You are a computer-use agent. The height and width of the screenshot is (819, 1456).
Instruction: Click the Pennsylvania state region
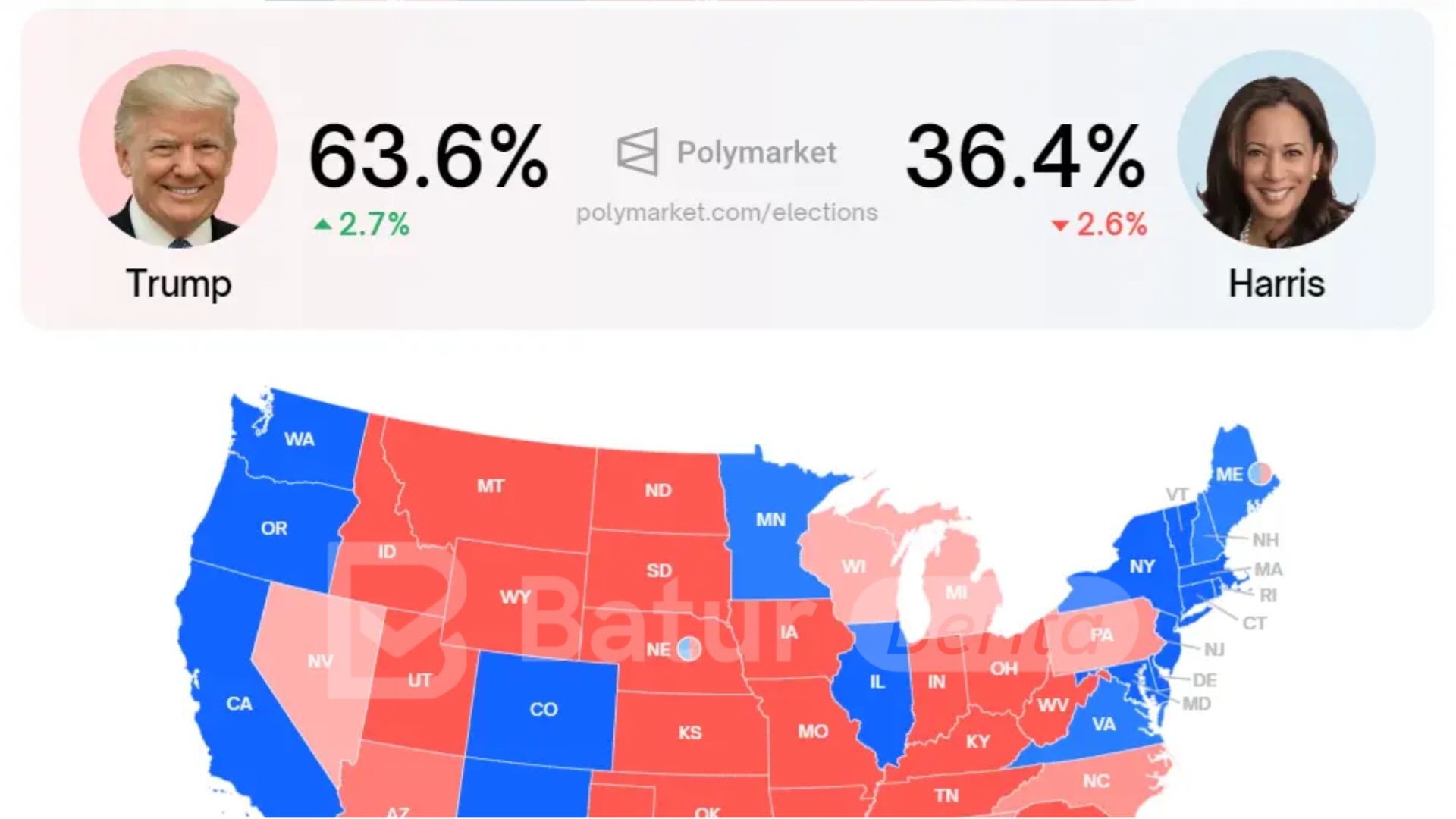pyautogui.click(x=1101, y=635)
